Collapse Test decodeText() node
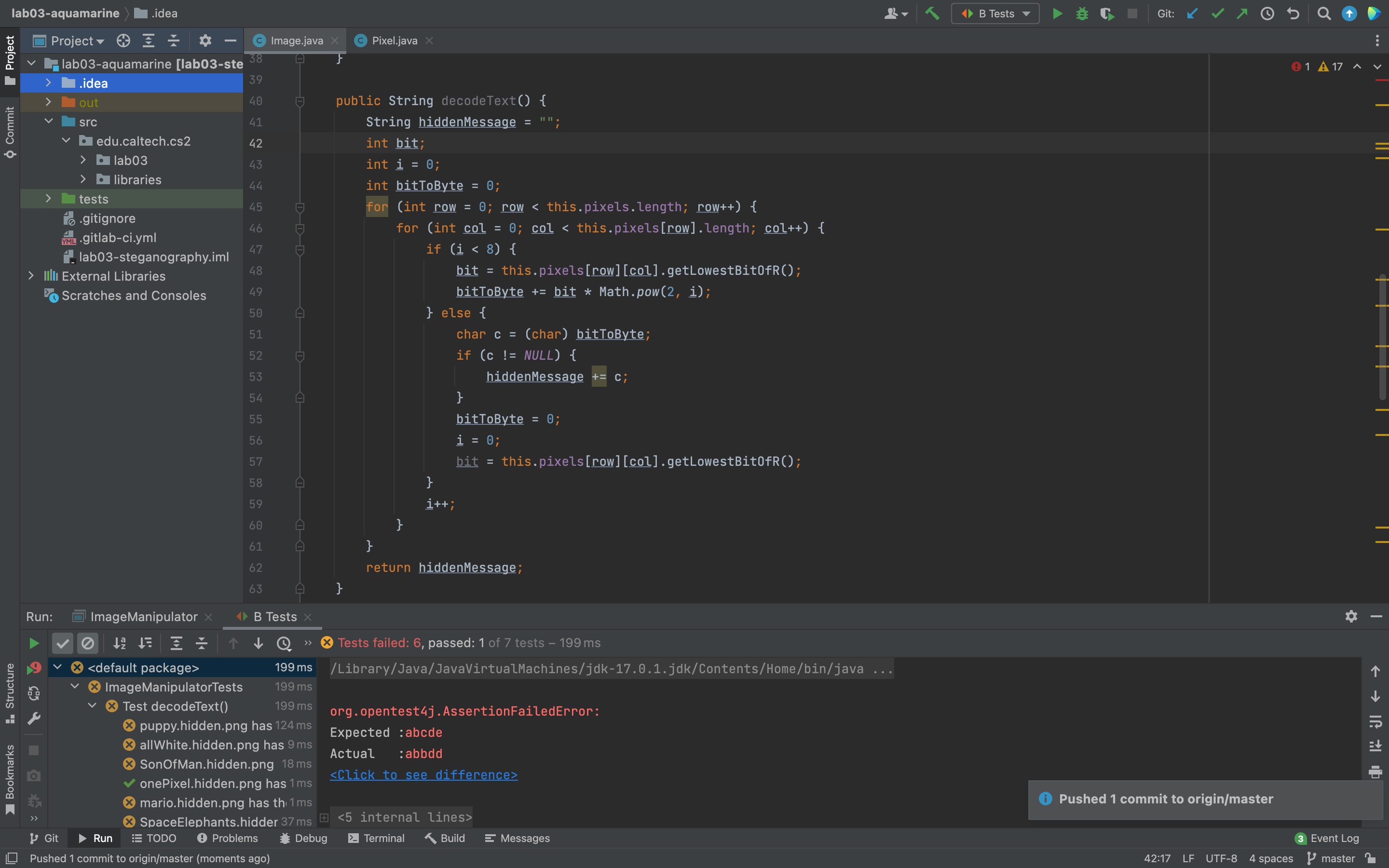Viewport: 1389px width, 868px height. pyautogui.click(x=93, y=706)
